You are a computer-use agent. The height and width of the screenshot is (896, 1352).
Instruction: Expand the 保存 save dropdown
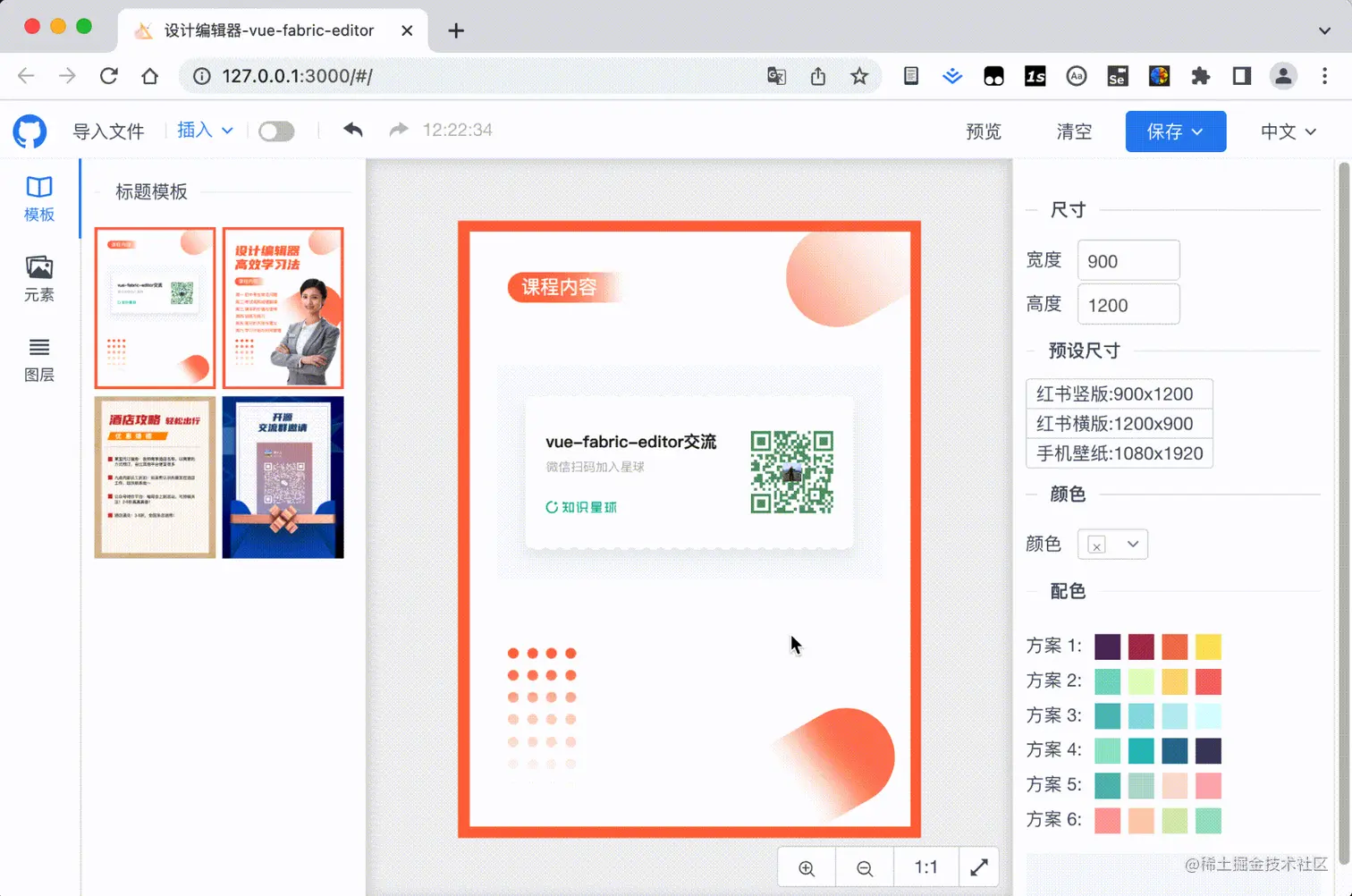(x=1175, y=131)
